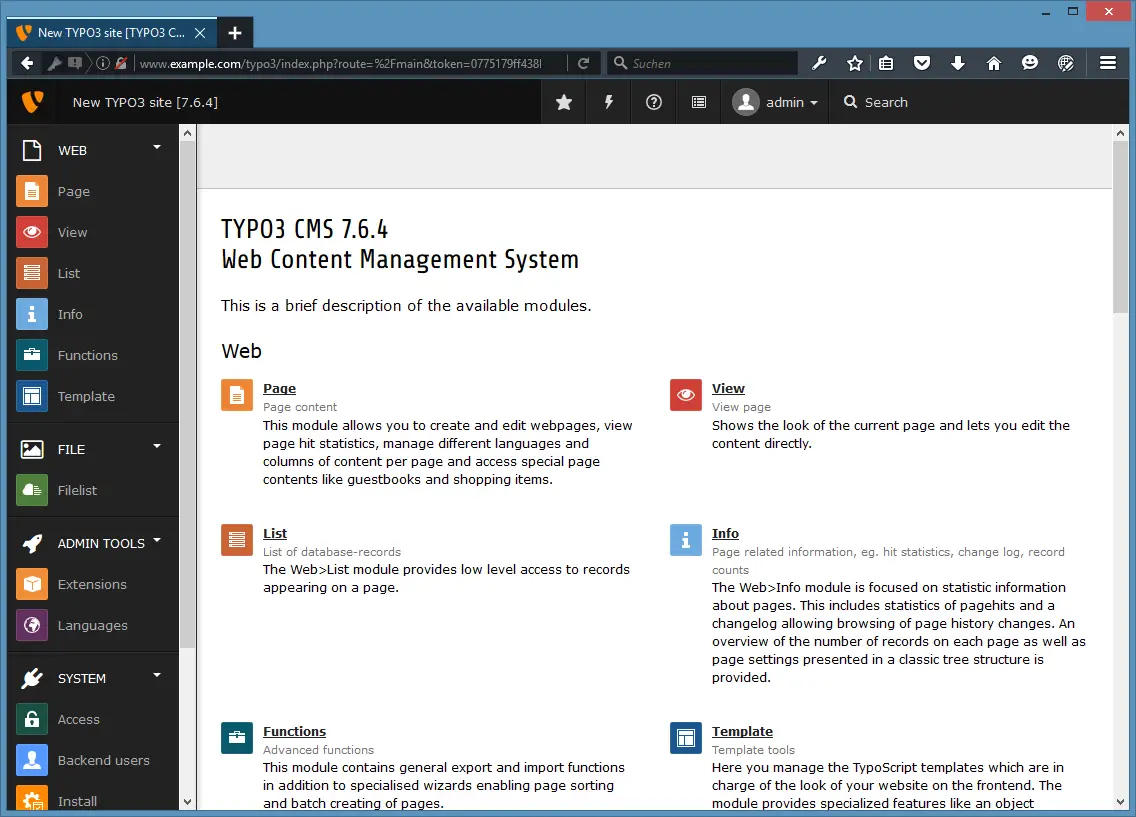Click the Suchen browser search box
1136x817 pixels.
[703, 64]
